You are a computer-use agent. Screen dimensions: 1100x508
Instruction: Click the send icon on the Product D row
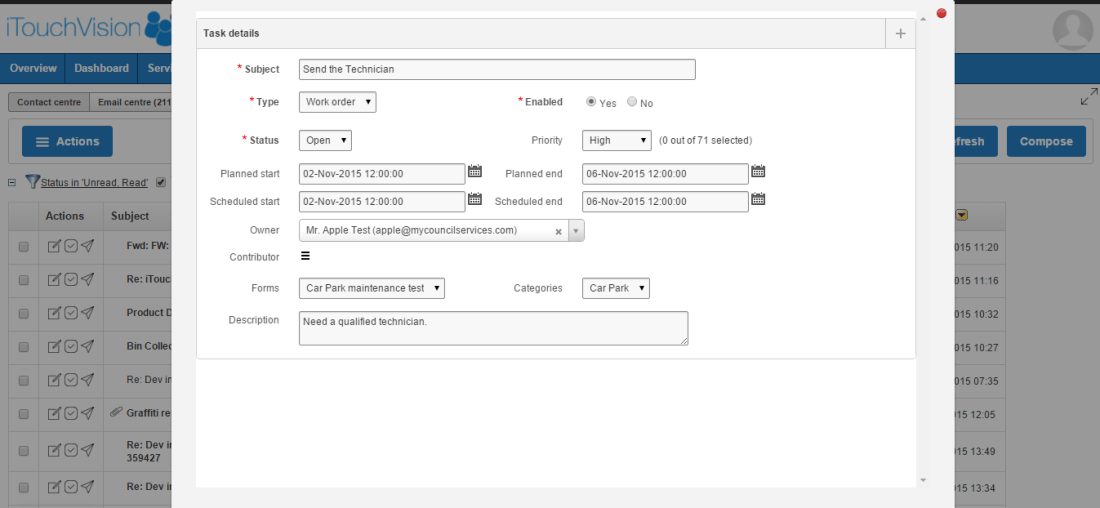click(87, 312)
